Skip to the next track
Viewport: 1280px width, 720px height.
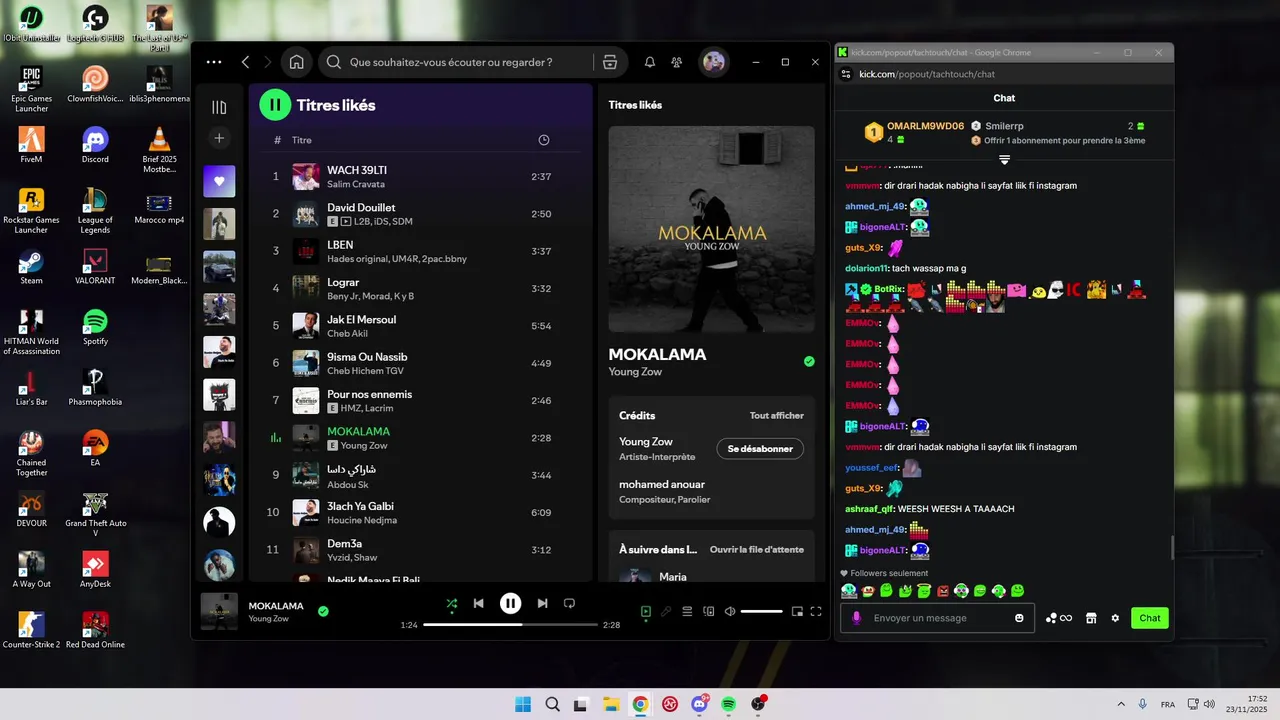pyautogui.click(x=542, y=603)
